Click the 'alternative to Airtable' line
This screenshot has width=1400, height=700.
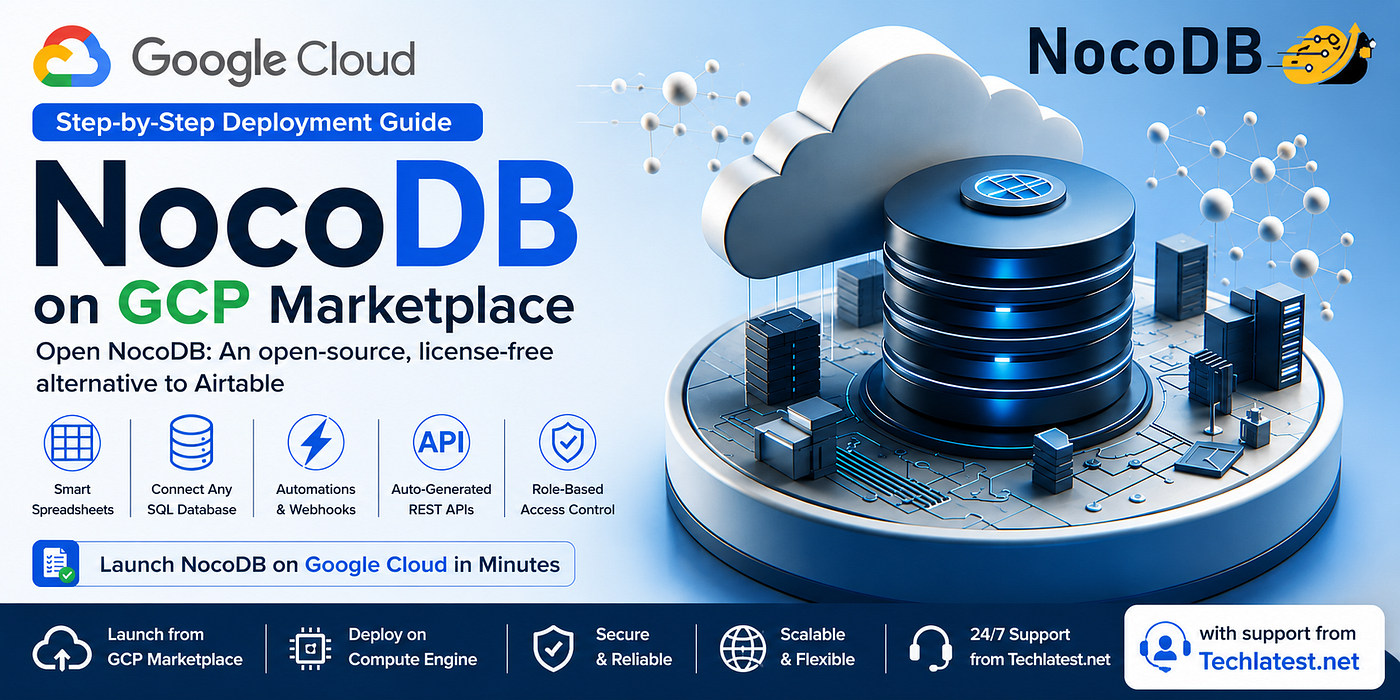point(160,383)
